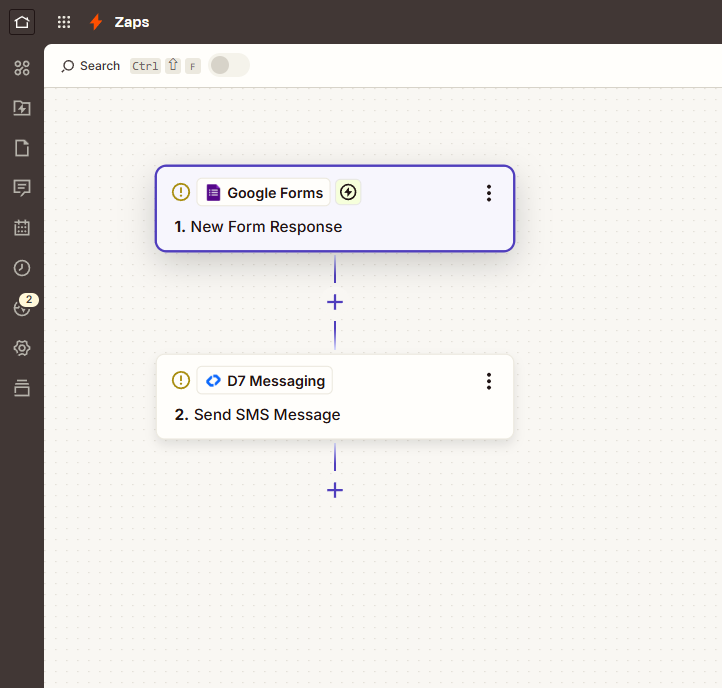
Task: Open the Search field
Action: tap(91, 66)
